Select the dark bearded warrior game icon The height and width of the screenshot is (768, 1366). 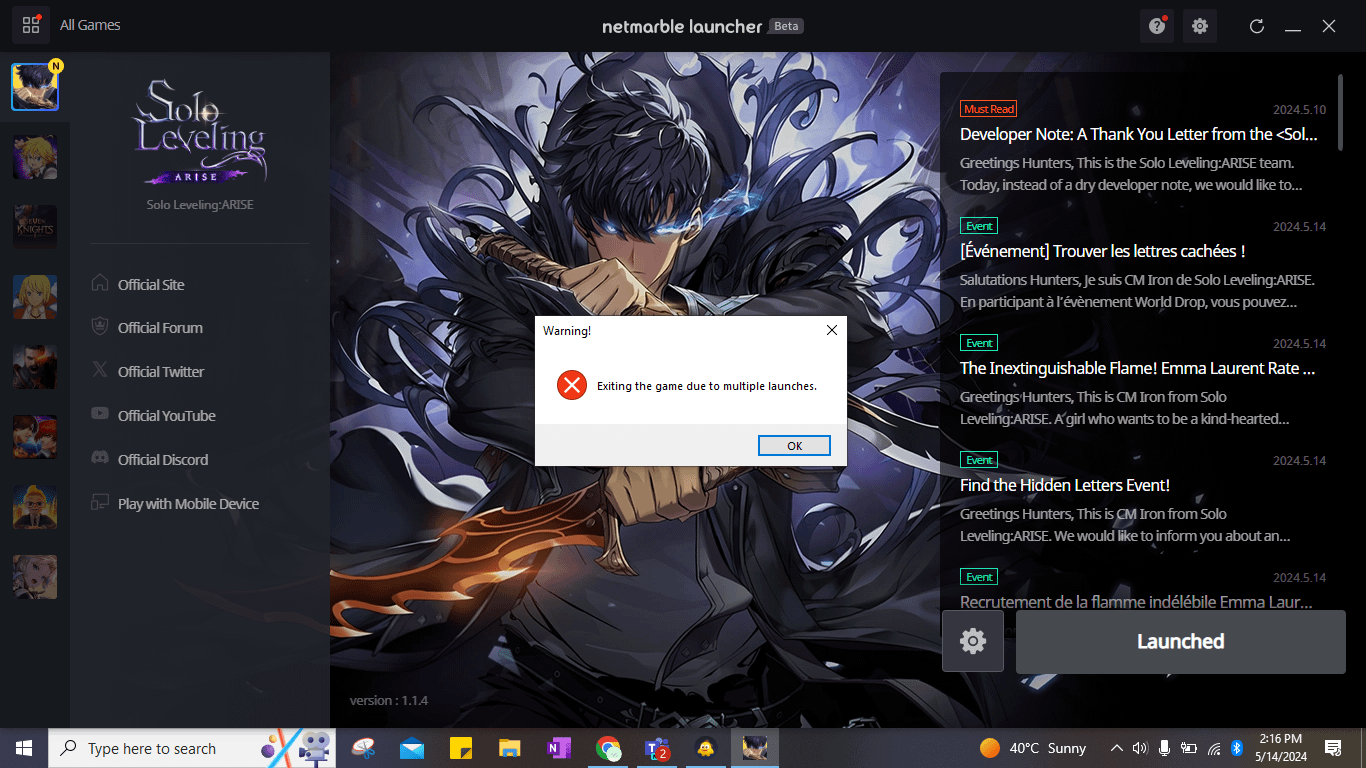pos(35,367)
